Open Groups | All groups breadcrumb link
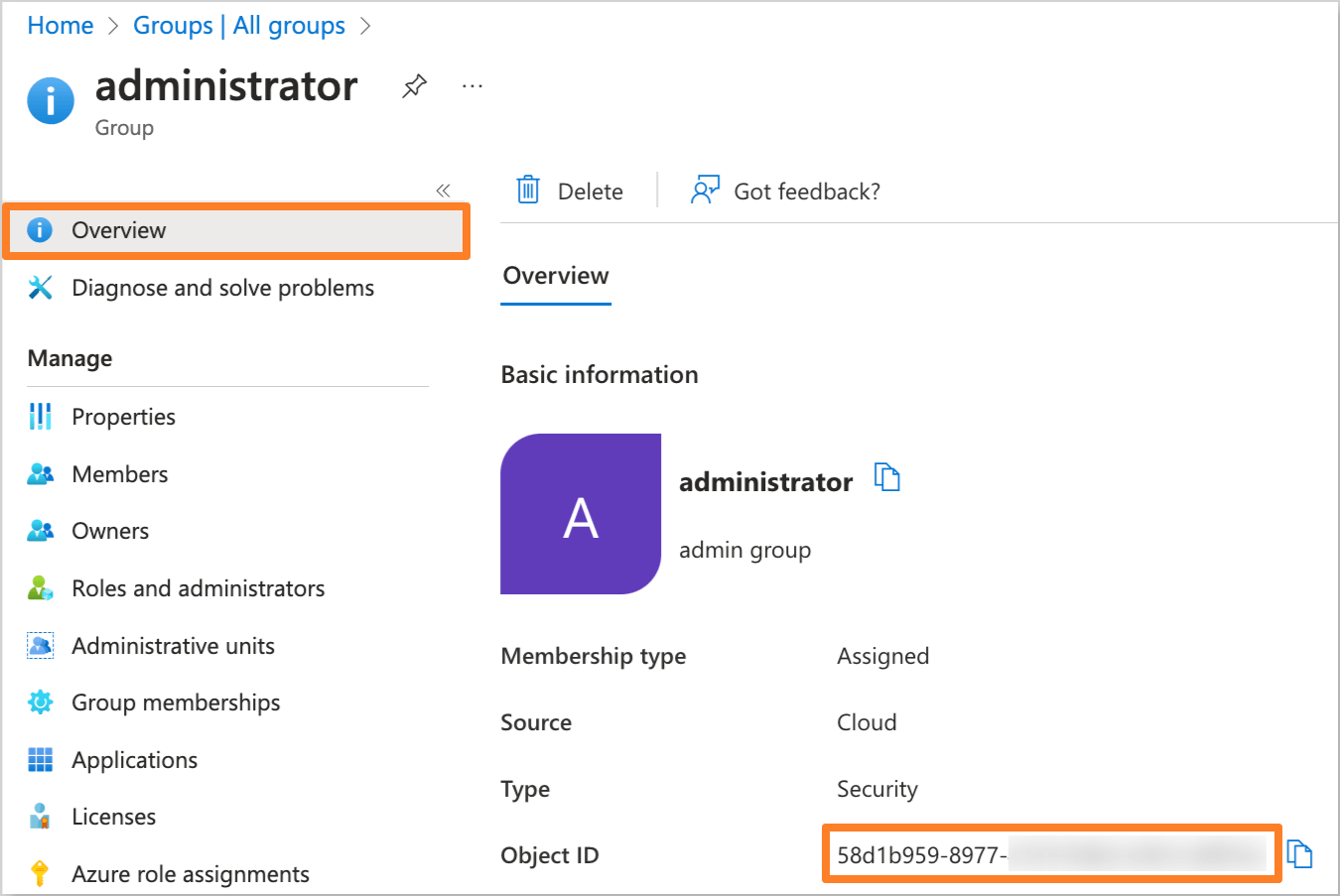 tap(239, 25)
